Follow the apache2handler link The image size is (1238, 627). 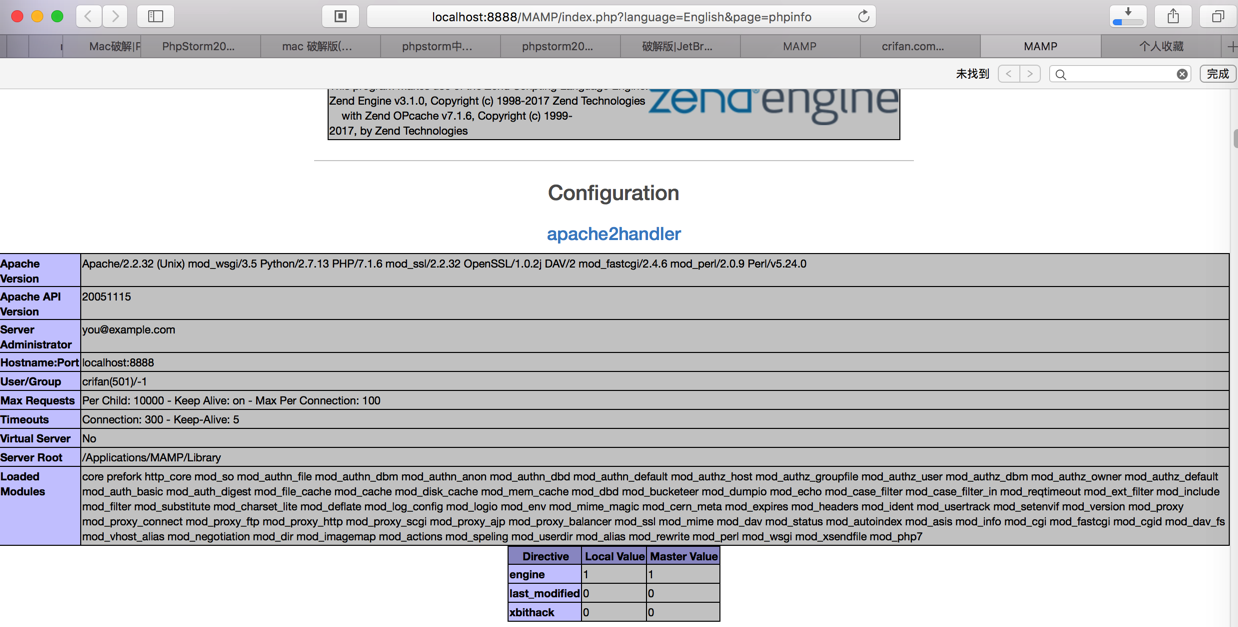click(613, 234)
